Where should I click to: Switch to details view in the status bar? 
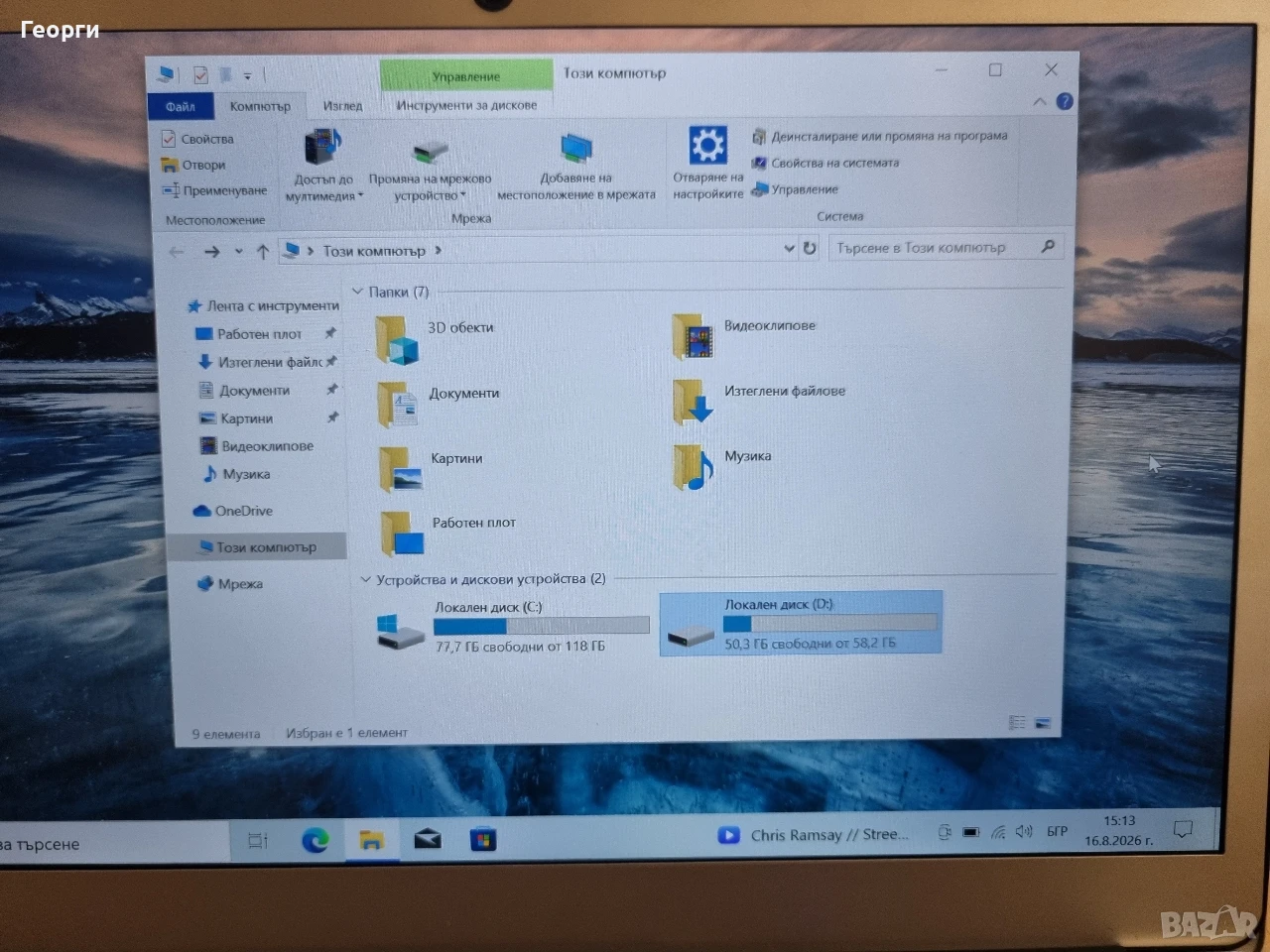coord(1017,723)
